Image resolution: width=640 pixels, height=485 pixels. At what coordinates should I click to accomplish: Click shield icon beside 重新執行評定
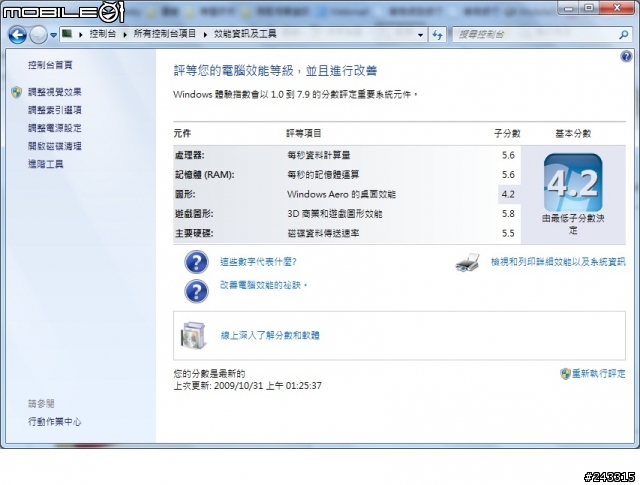565,374
